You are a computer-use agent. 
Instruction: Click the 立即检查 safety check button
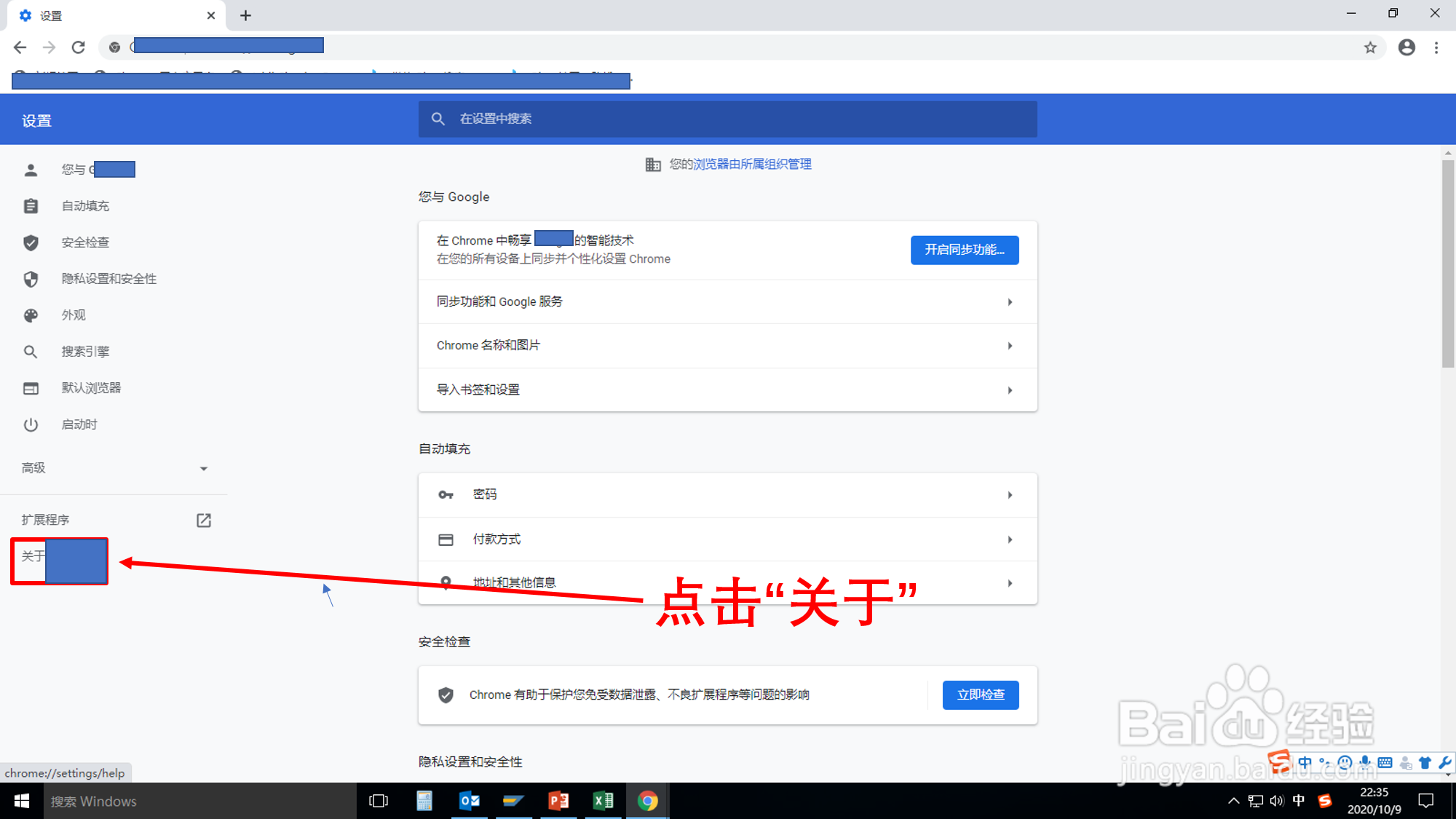point(980,695)
